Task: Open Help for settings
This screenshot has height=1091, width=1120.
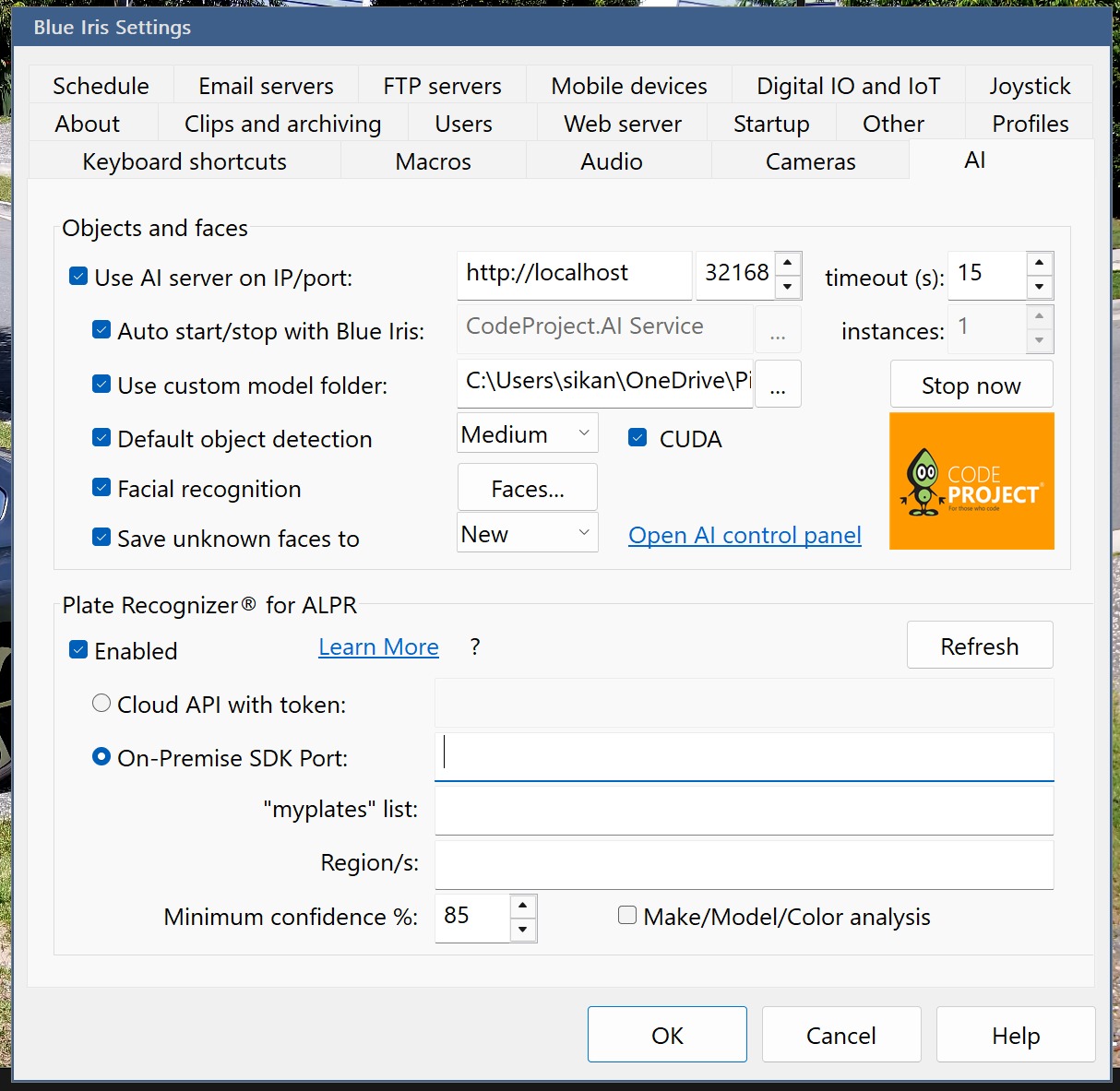Action: 1016,1035
